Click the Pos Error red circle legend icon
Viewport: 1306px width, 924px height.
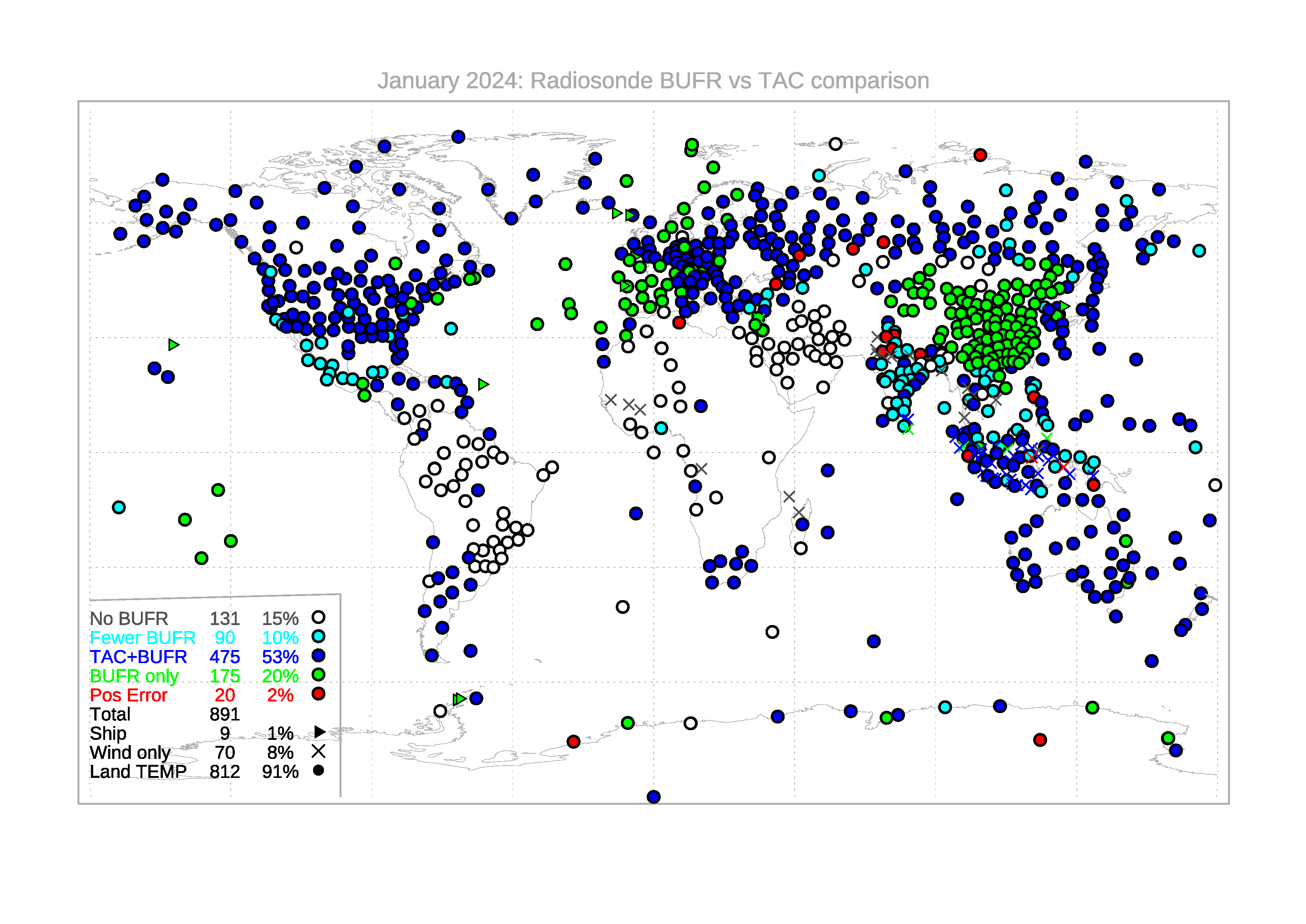[x=319, y=694]
